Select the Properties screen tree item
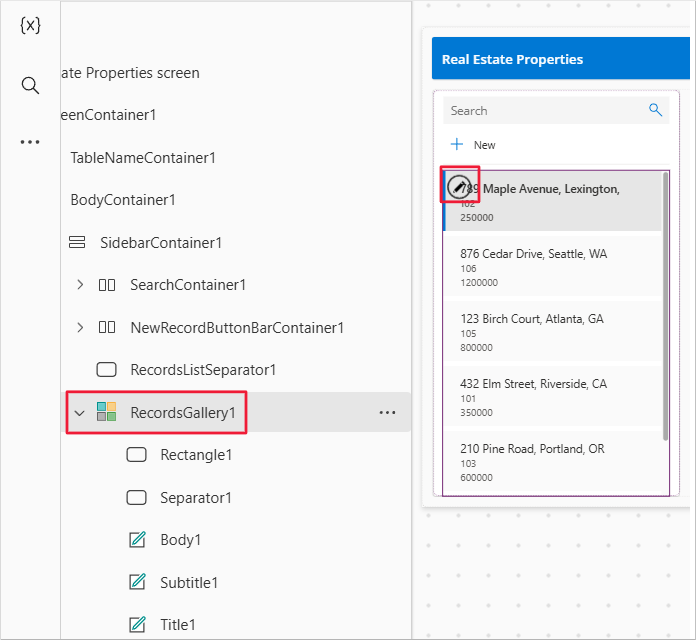This screenshot has height=640, width=696. point(130,73)
